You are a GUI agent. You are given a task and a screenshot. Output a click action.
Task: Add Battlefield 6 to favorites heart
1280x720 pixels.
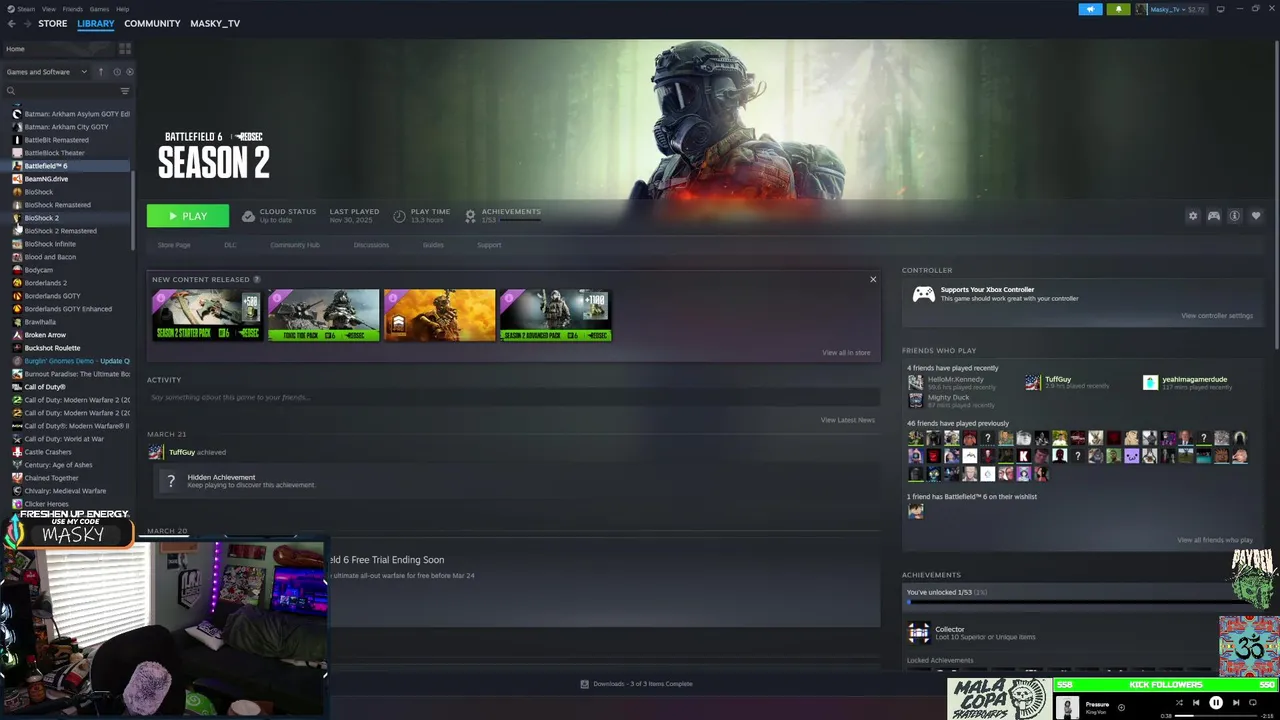(x=1256, y=216)
